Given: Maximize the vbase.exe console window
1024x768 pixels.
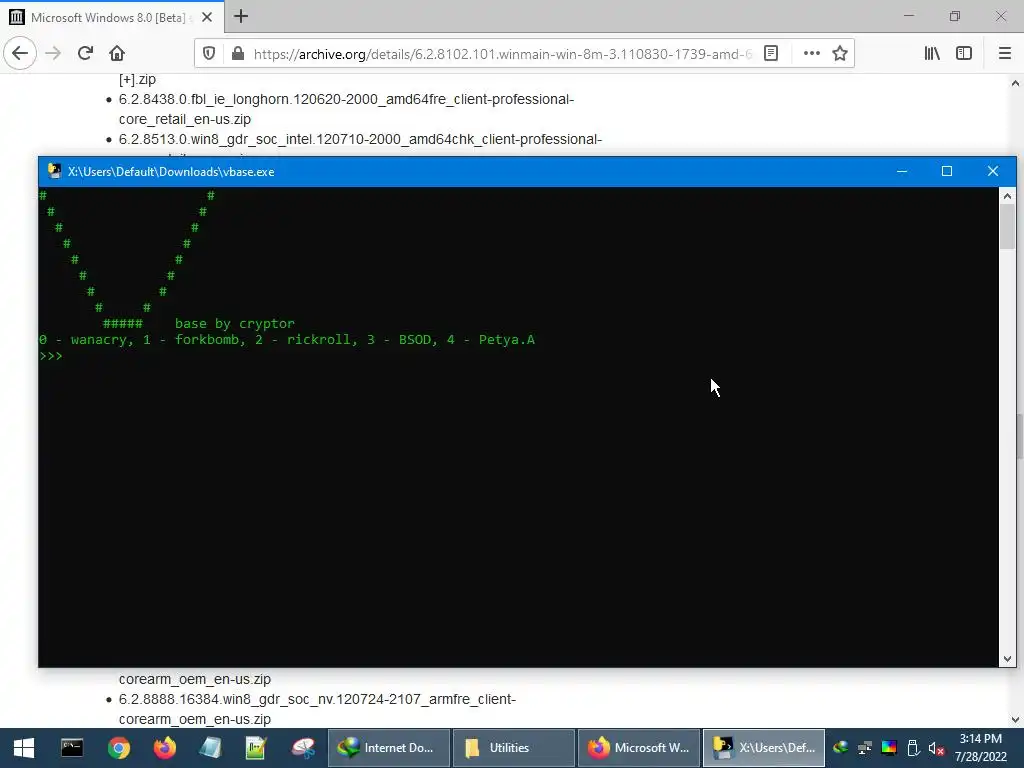Looking at the screenshot, I should [x=947, y=171].
